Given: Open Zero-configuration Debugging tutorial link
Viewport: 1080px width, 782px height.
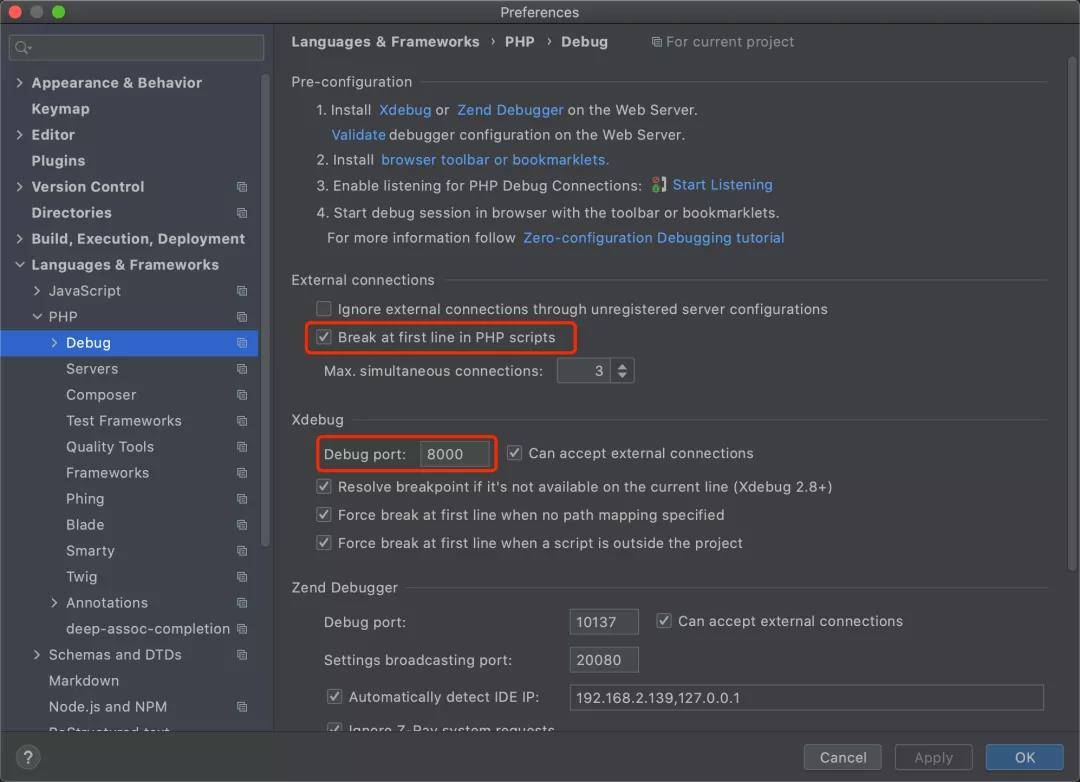Looking at the screenshot, I should (x=654, y=238).
